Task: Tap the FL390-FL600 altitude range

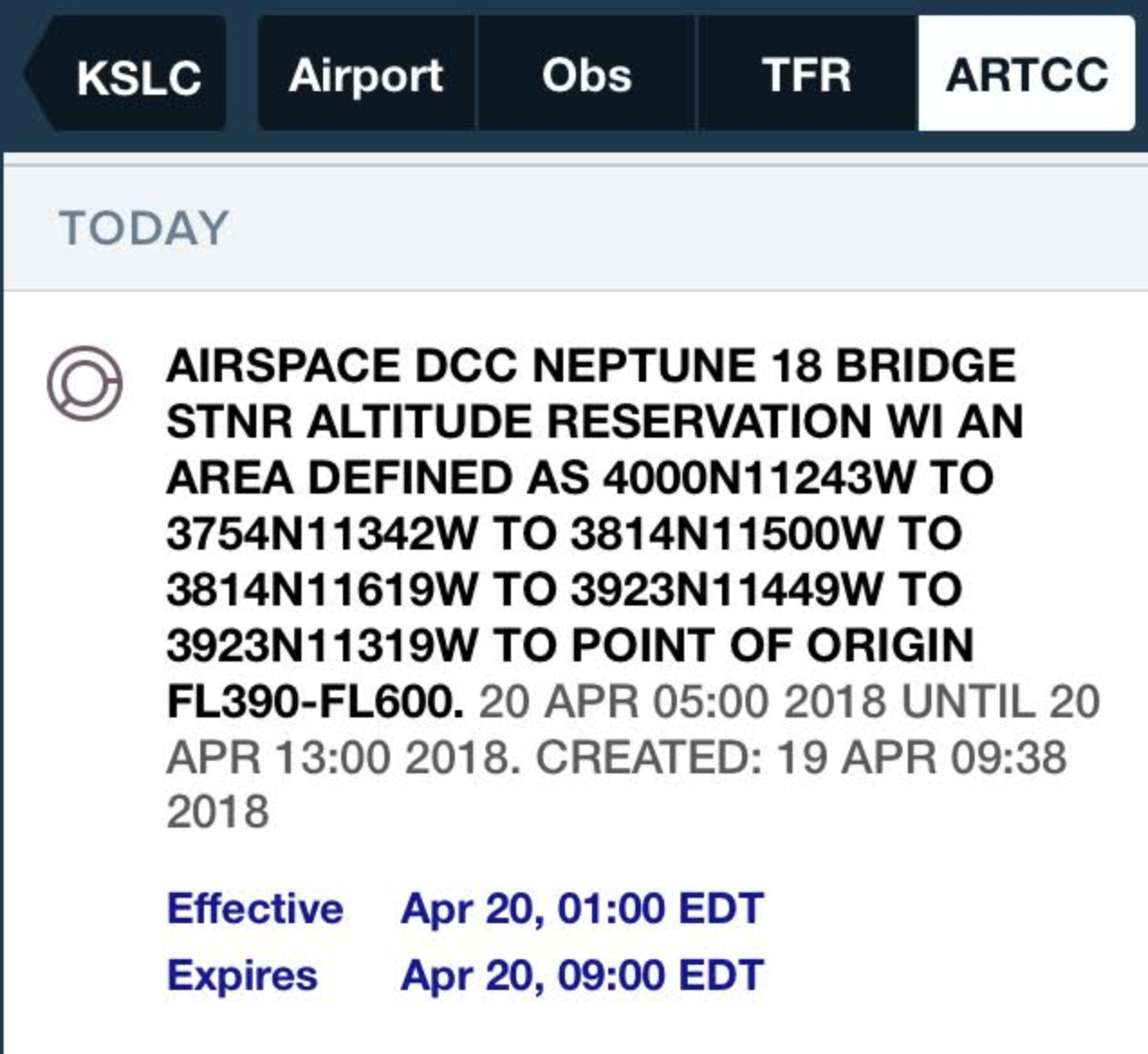Action: (315, 702)
